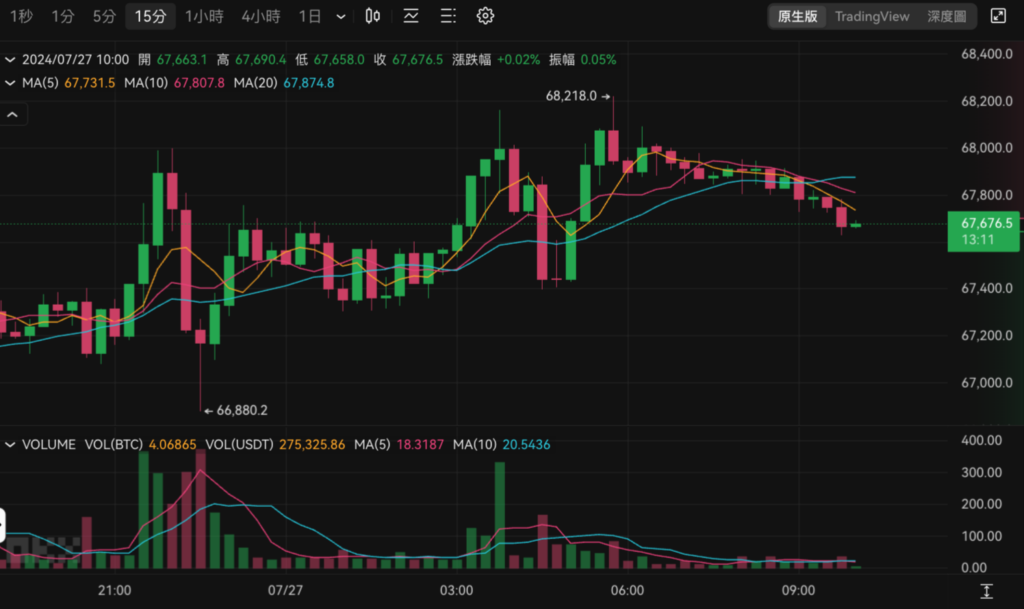Select the 4小時 timeframe
The height and width of the screenshot is (609, 1024).
[261, 16]
